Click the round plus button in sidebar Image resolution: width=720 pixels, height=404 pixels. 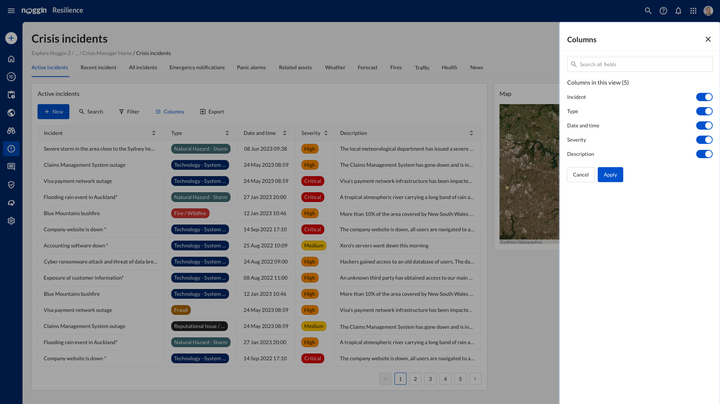click(11, 38)
